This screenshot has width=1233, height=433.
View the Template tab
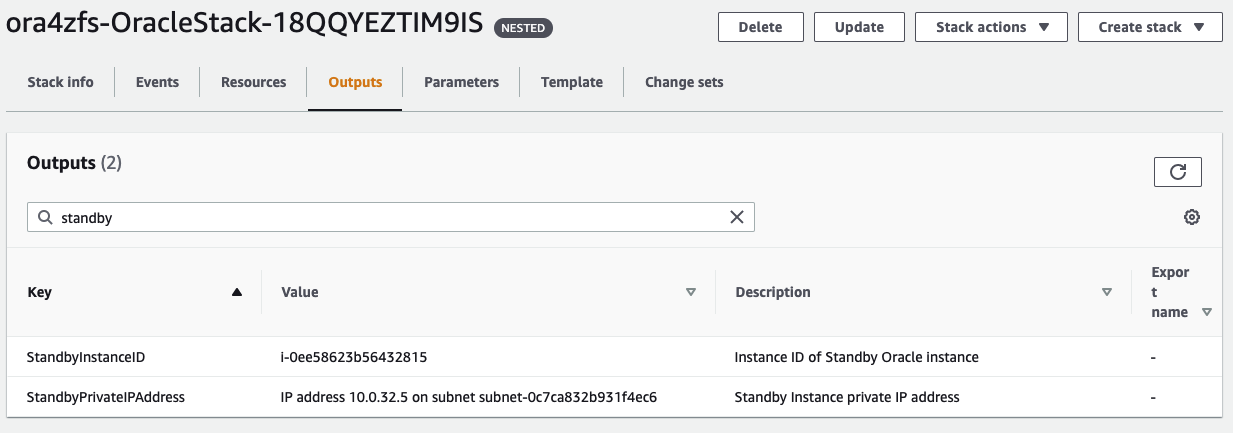571,82
